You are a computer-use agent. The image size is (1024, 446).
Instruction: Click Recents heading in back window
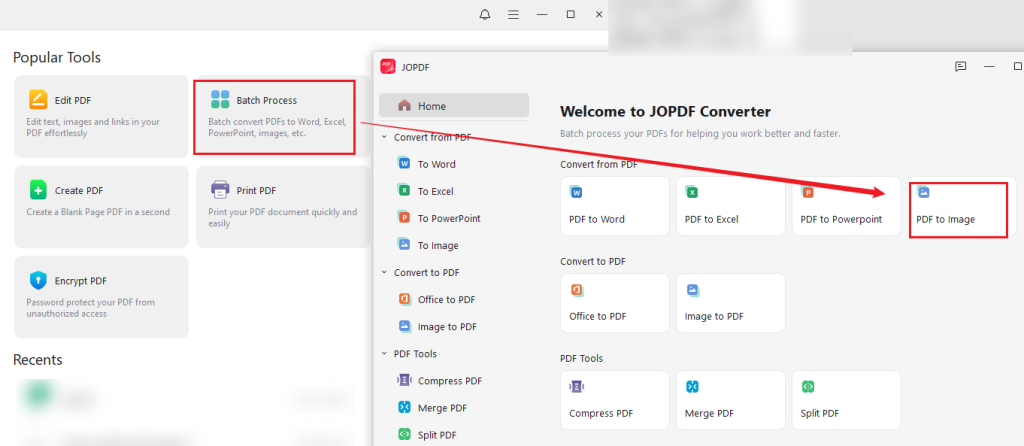pyautogui.click(x=38, y=360)
